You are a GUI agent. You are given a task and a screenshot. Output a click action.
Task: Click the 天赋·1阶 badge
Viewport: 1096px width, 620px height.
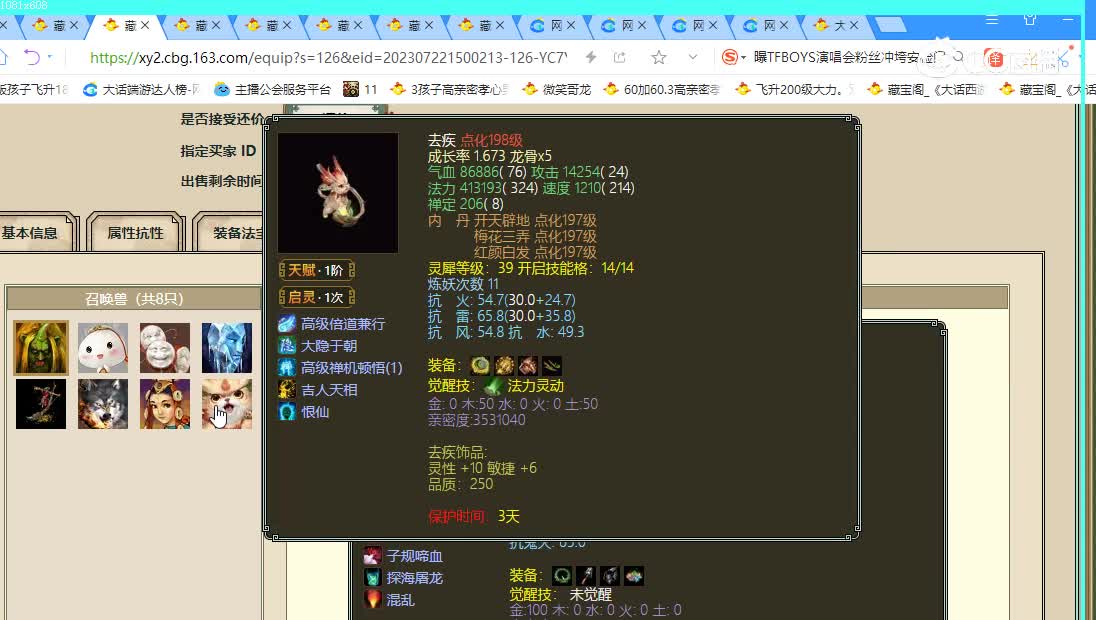click(317, 270)
